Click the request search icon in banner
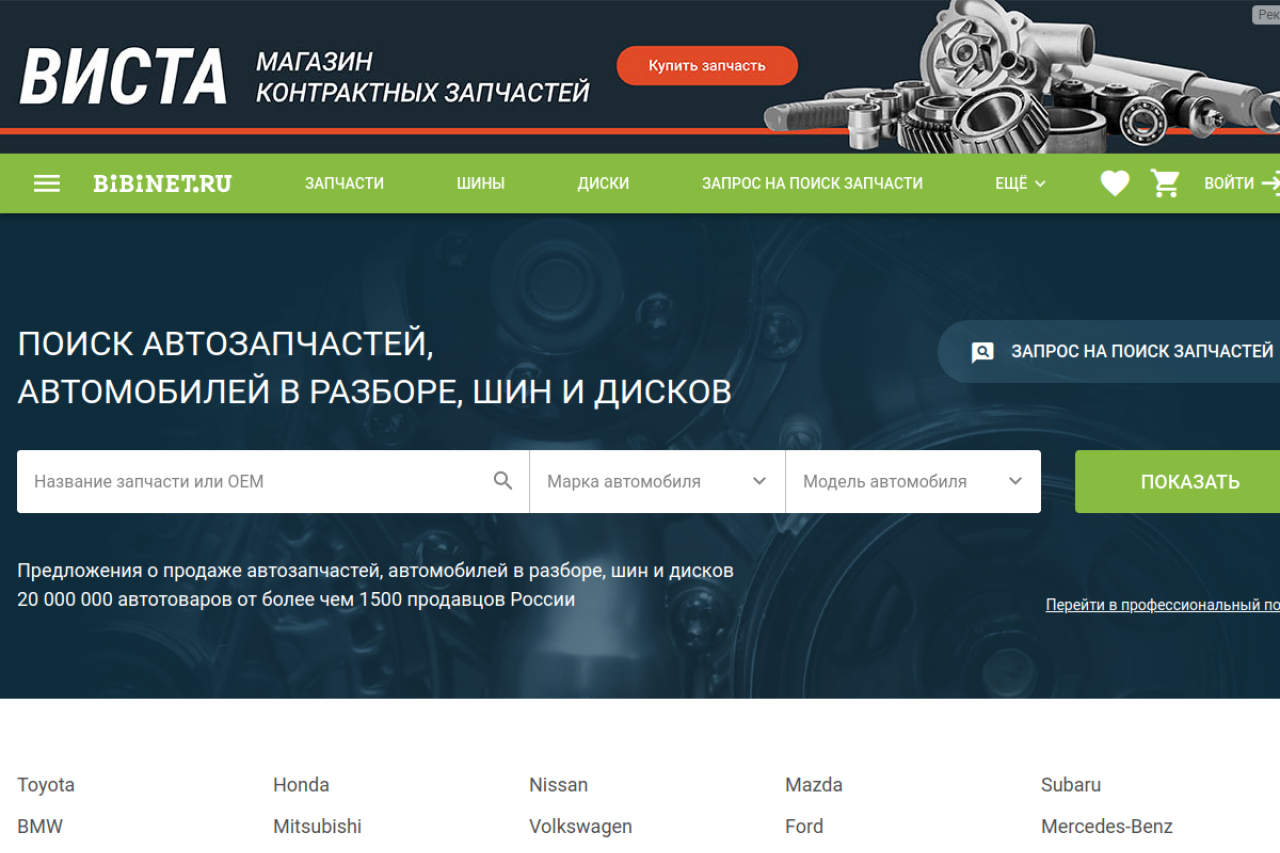This screenshot has width=1280, height=853. [x=983, y=352]
